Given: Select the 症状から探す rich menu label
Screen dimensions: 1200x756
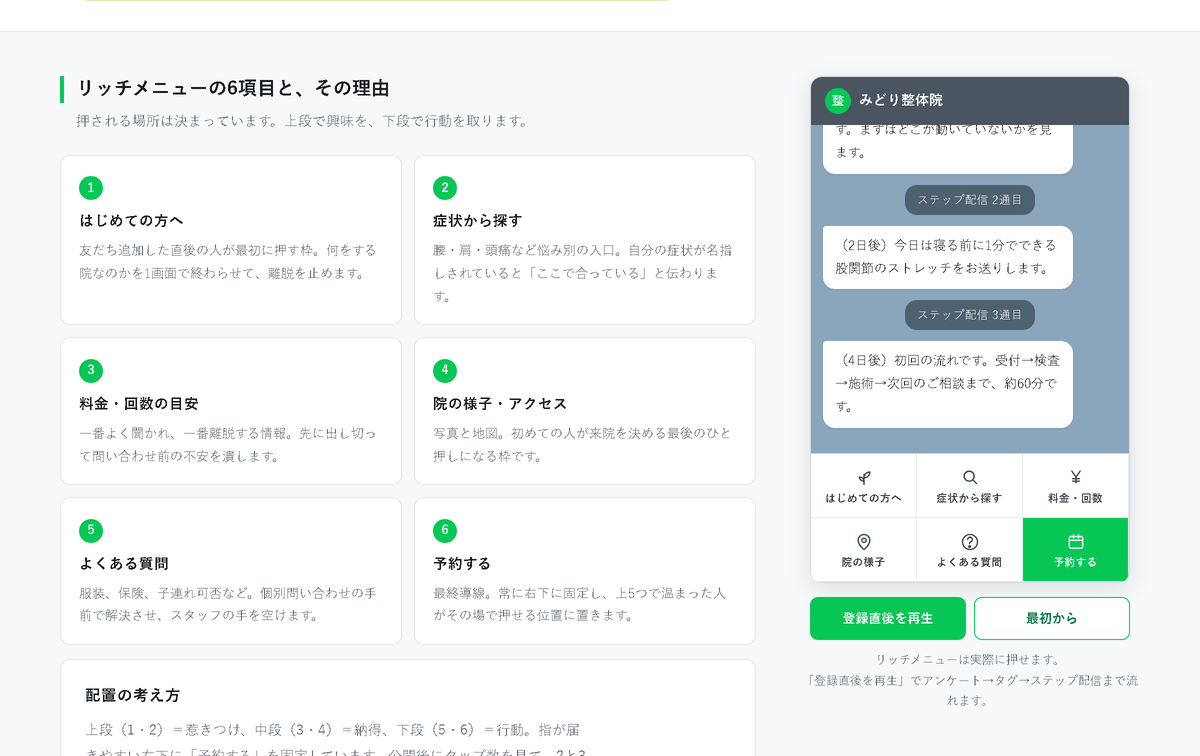Looking at the screenshot, I should (969, 498).
